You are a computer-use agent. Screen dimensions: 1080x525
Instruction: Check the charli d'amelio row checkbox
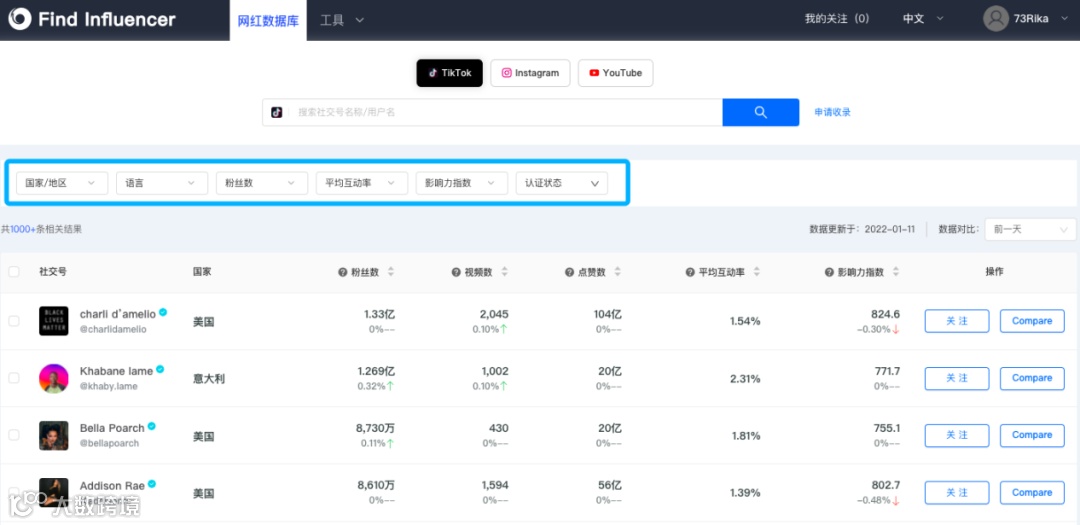(14, 321)
